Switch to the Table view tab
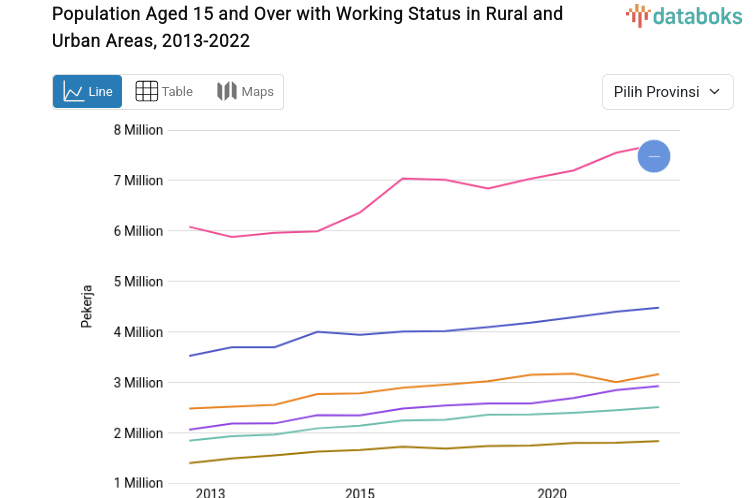The height and width of the screenshot is (498, 753). point(164,92)
